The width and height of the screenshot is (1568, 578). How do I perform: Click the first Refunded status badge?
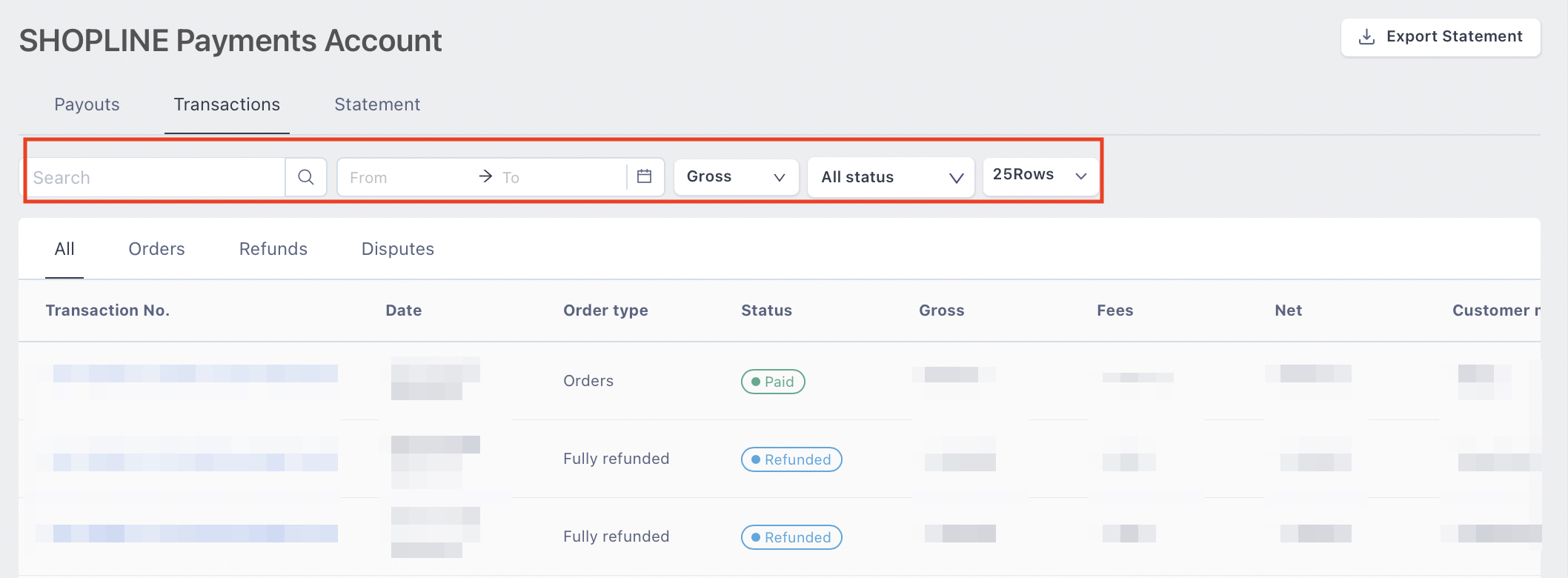click(x=791, y=459)
